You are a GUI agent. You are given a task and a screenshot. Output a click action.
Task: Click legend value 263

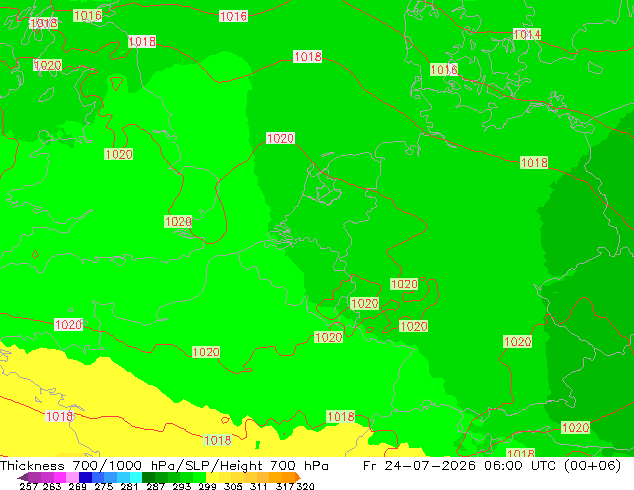point(52,486)
